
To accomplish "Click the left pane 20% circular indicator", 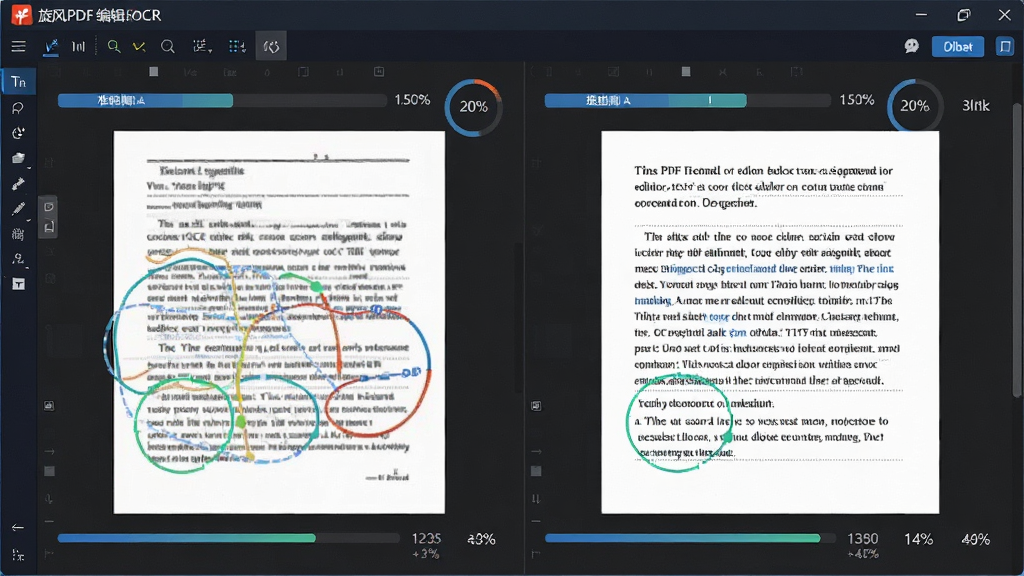I will coord(473,107).
